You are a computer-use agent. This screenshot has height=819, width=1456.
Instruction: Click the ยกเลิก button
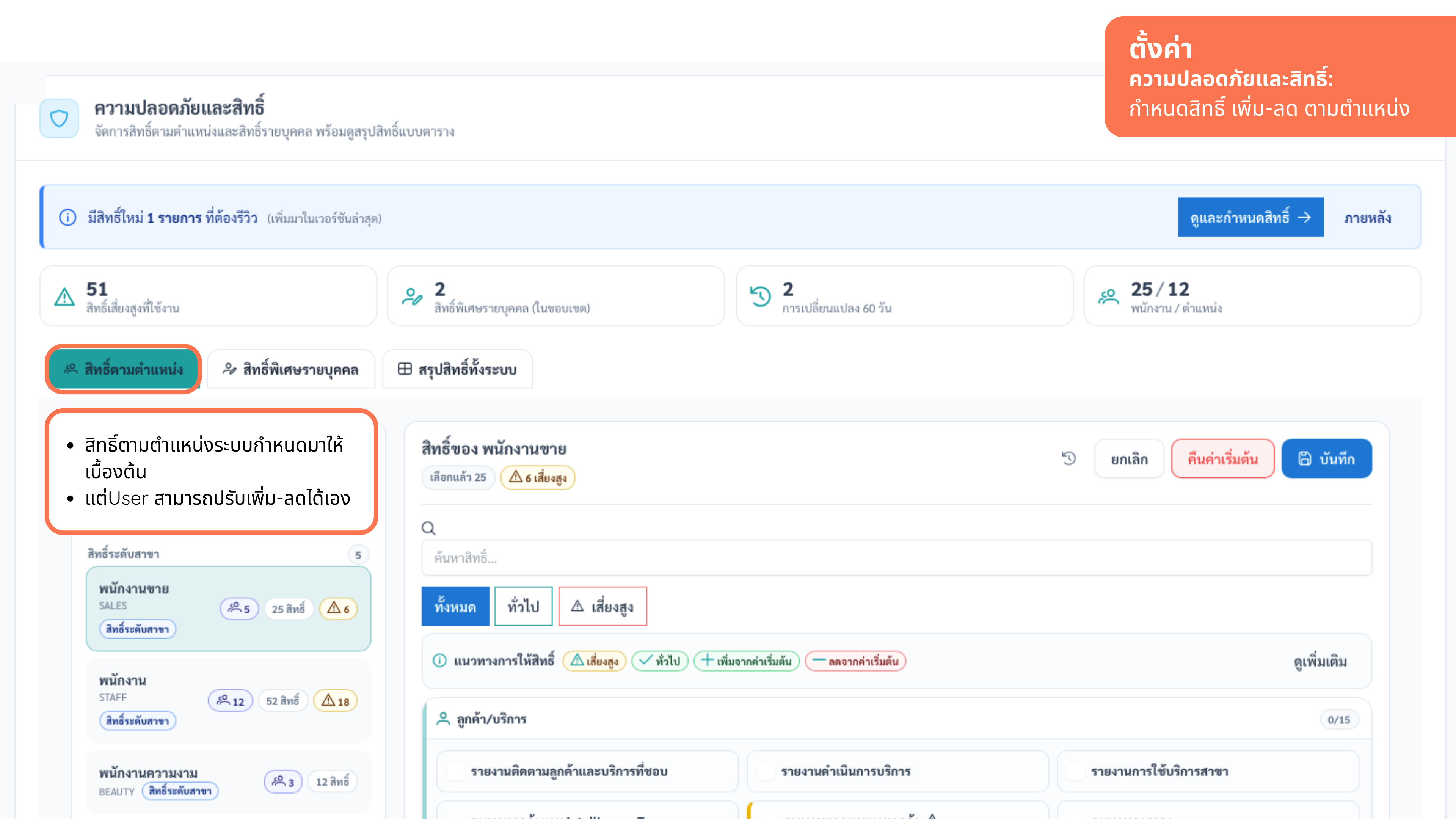1129,458
